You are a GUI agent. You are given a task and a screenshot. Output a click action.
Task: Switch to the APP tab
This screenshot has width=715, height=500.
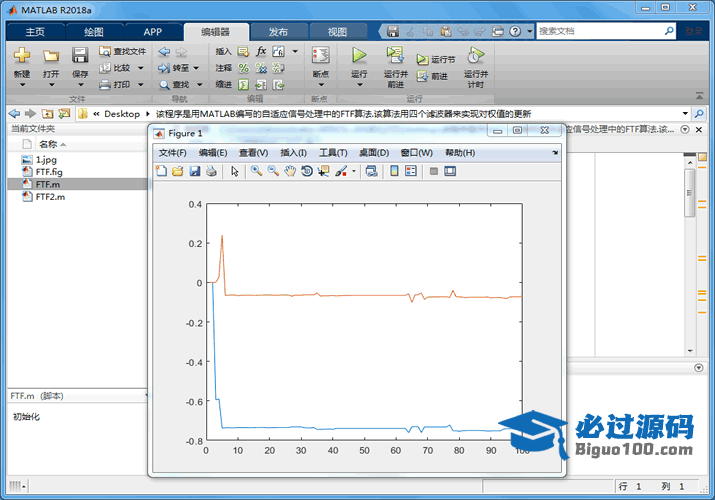[x=153, y=32]
